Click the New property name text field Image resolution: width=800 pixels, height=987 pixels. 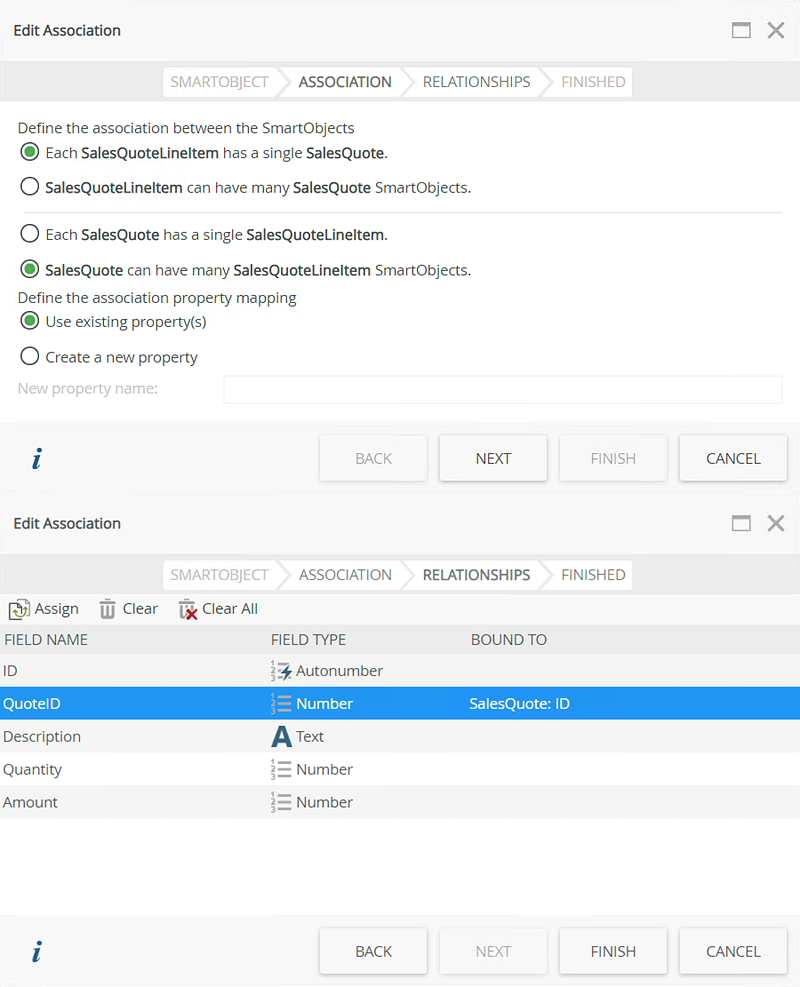(x=502, y=389)
